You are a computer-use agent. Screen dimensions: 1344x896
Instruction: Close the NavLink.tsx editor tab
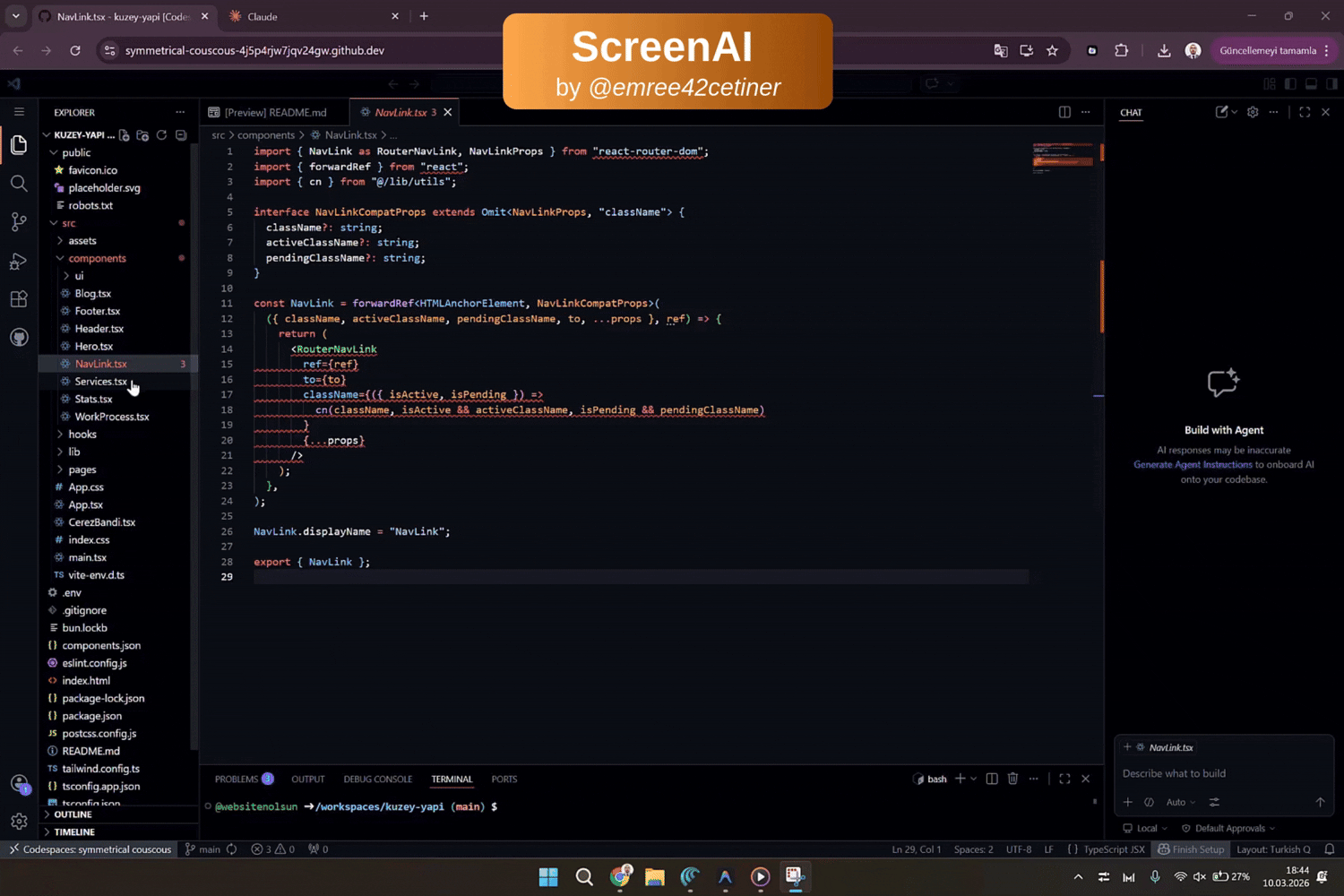point(448,112)
